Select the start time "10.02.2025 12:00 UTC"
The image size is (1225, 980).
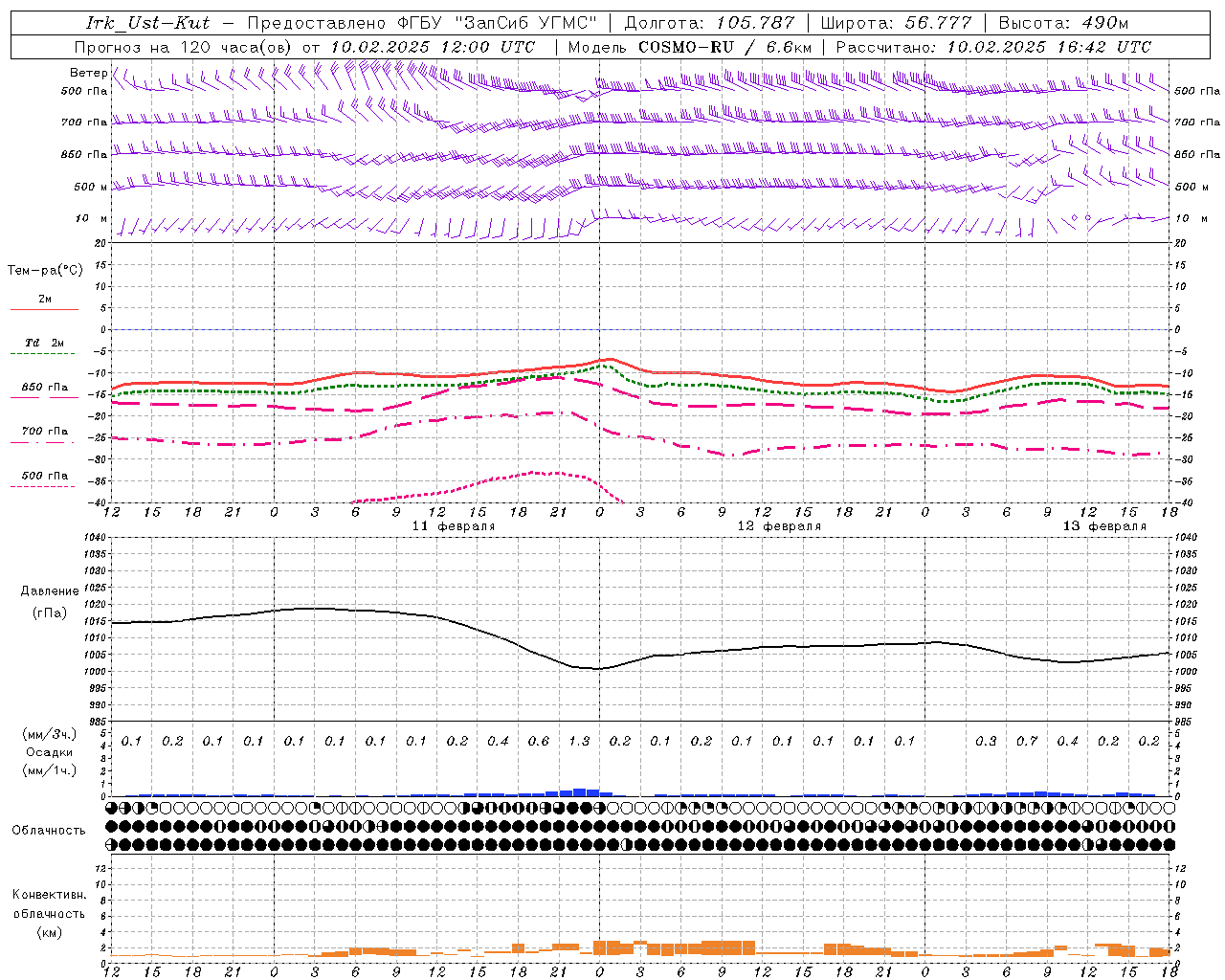click(x=433, y=46)
